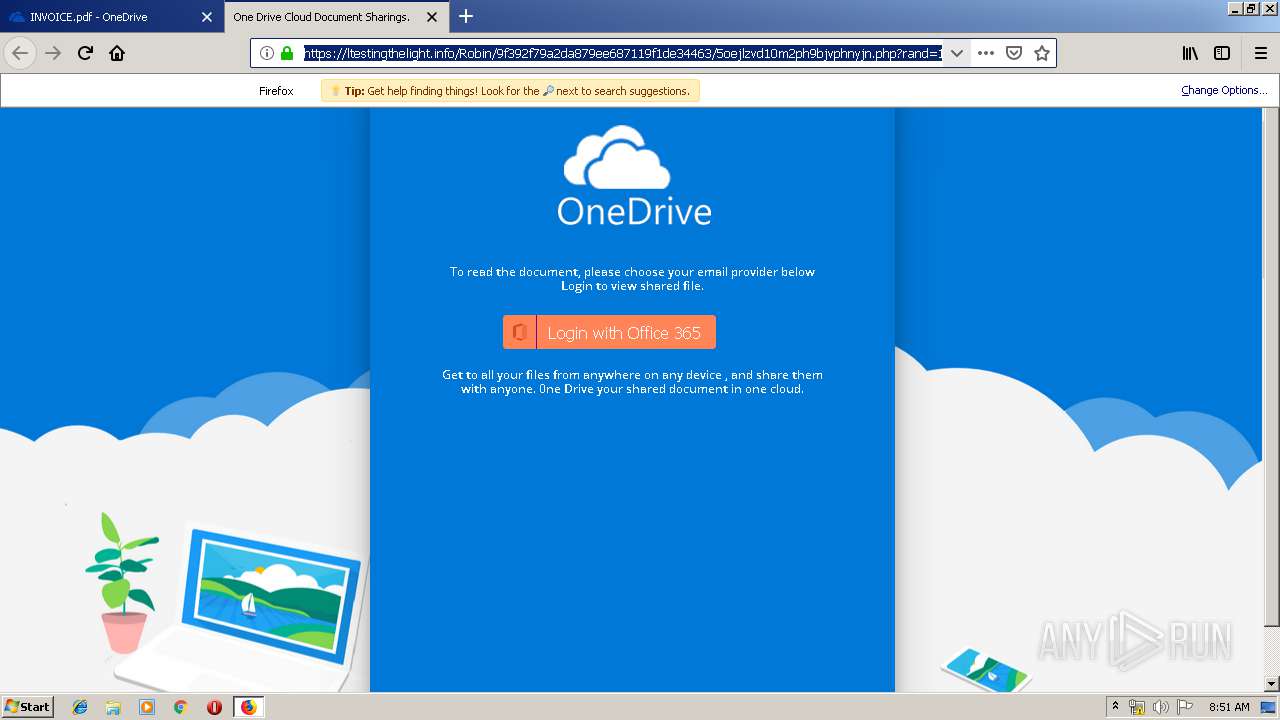Click the green padlock security icon
This screenshot has width=1280, height=720.
point(287,53)
